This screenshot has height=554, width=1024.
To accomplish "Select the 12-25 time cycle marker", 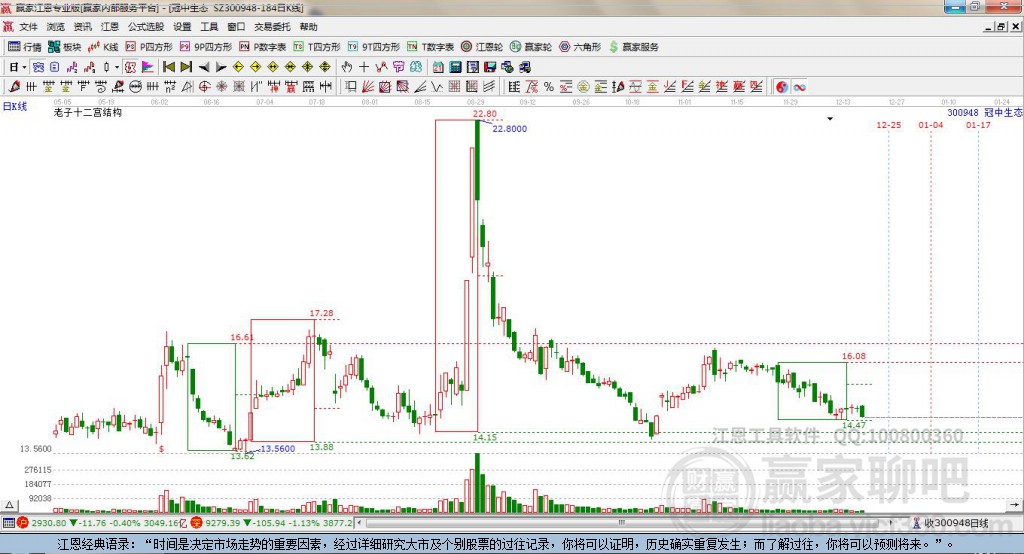I will coord(888,125).
